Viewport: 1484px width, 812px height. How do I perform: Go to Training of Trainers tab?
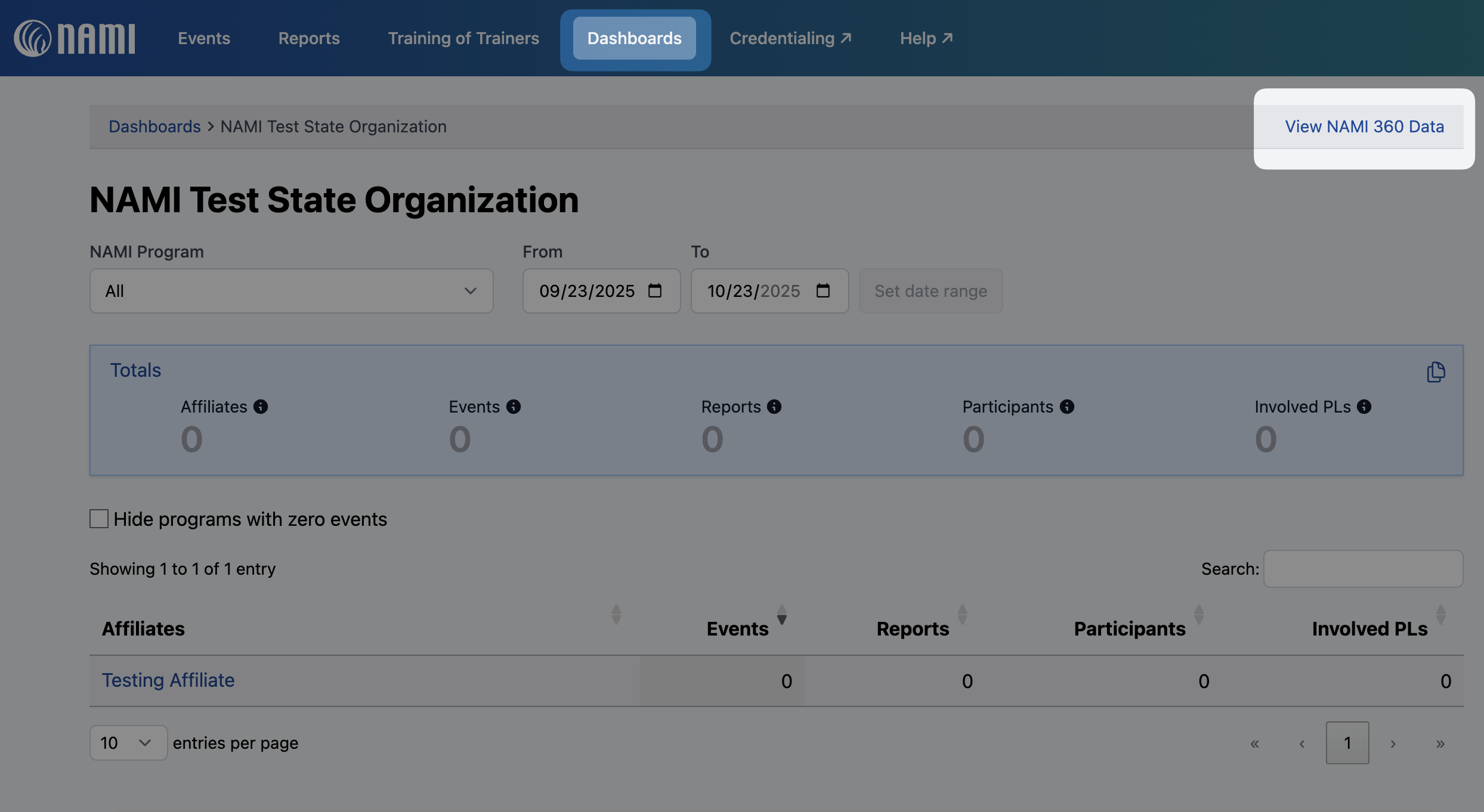pyautogui.click(x=463, y=38)
